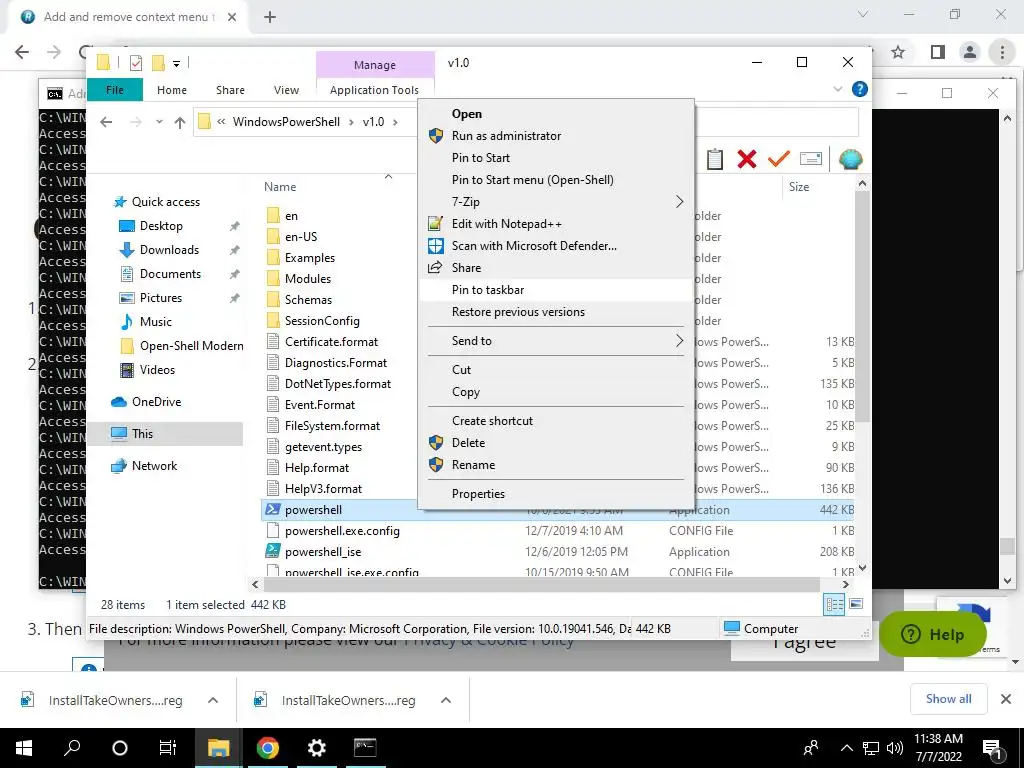1024x768 pixels.
Task: Select Network in navigation pane
Action: pyautogui.click(x=154, y=466)
